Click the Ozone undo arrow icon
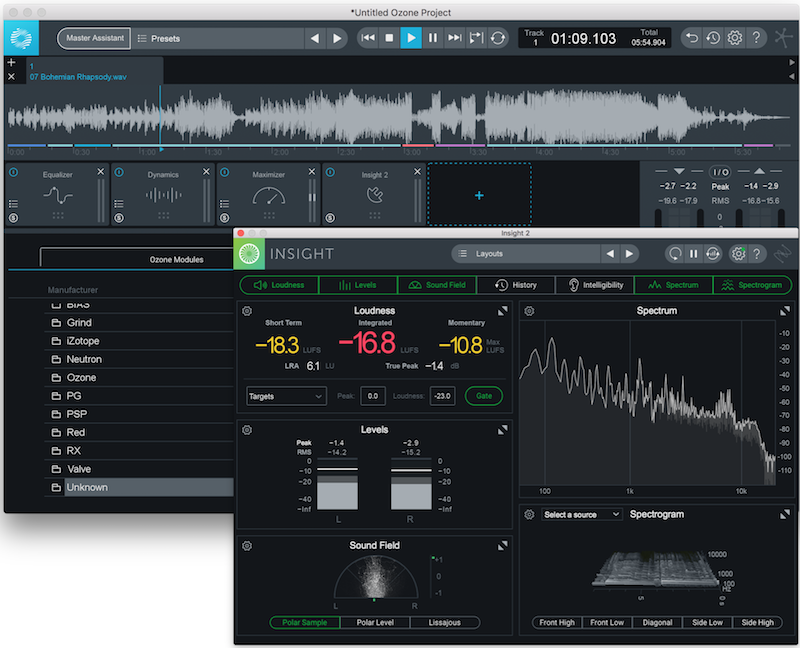The width and height of the screenshot is (800, 648). point(691,38)
